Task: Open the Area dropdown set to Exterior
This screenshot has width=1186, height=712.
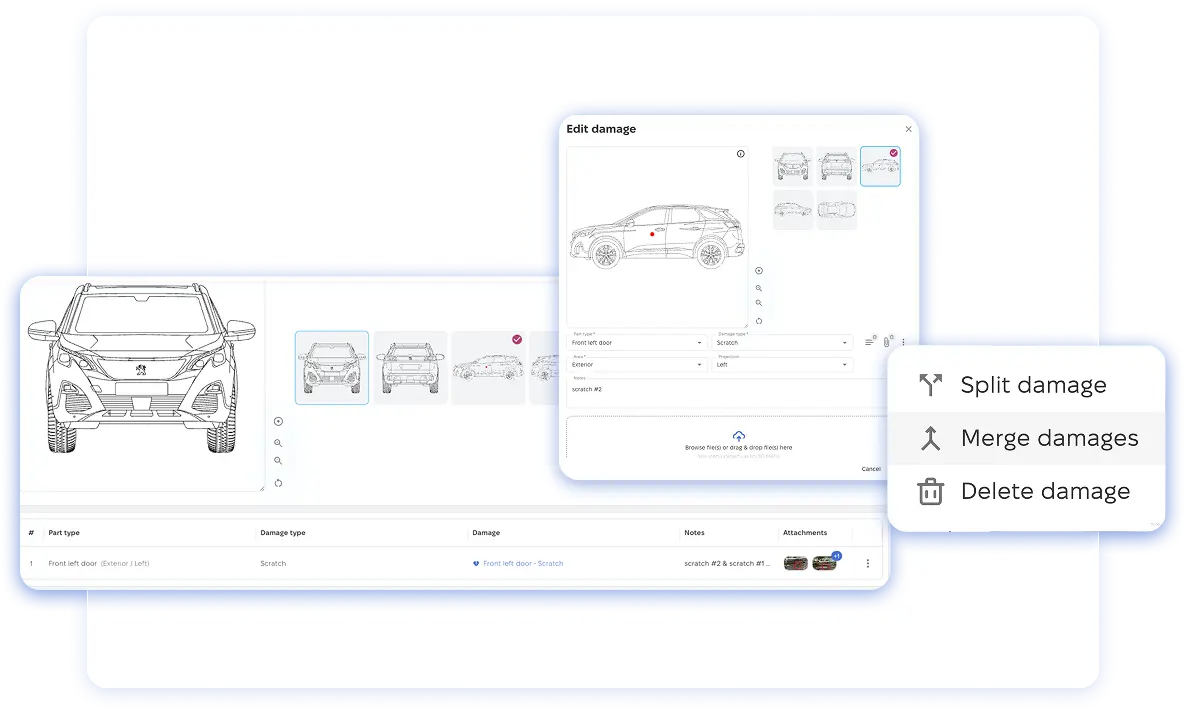Action: [638, 365]
